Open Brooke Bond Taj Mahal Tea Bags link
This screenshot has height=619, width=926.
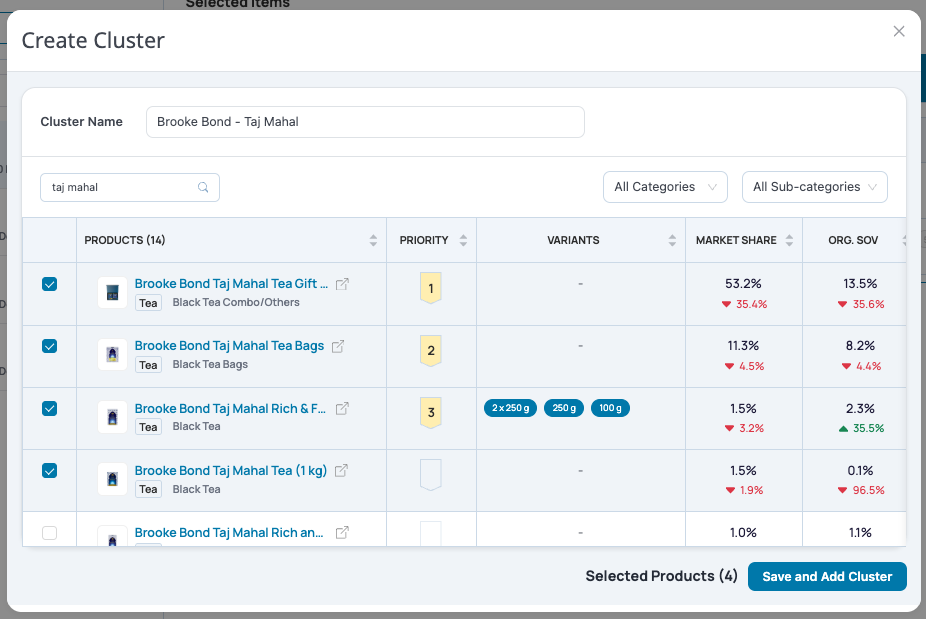229,346
